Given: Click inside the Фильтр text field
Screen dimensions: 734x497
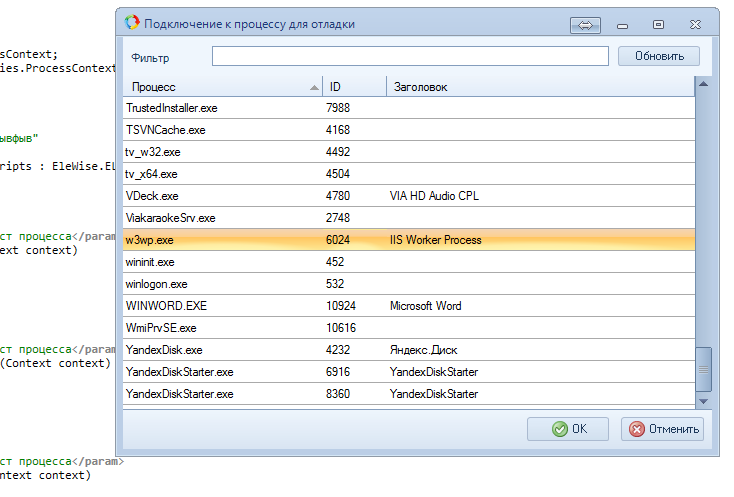Looking at the screenshot, I should [410, 56].
